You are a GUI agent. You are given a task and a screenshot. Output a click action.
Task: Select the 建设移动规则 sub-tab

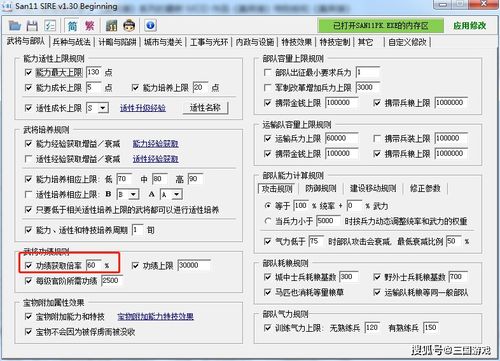[373, 189]
